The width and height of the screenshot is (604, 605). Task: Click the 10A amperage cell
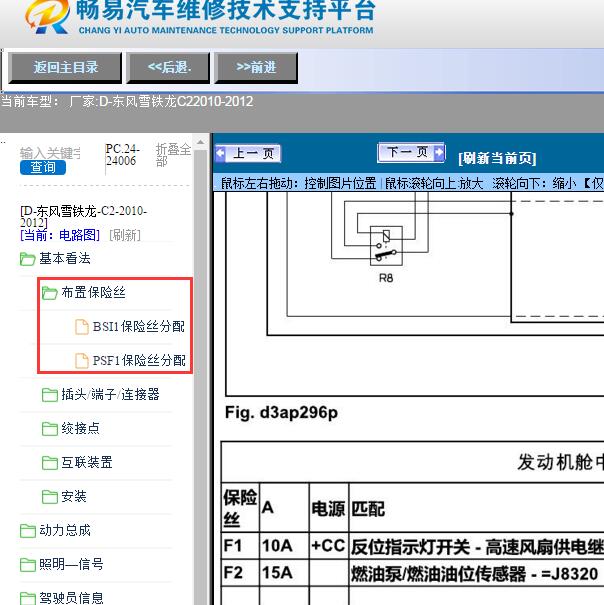pos(284,546)
